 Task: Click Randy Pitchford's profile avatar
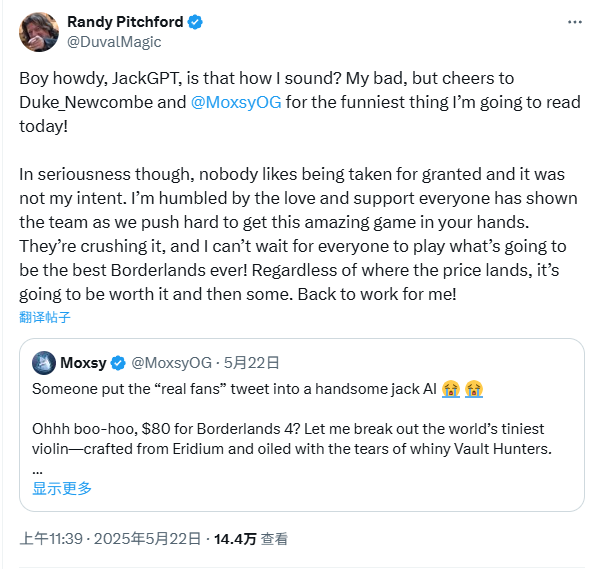pos(38,31)
